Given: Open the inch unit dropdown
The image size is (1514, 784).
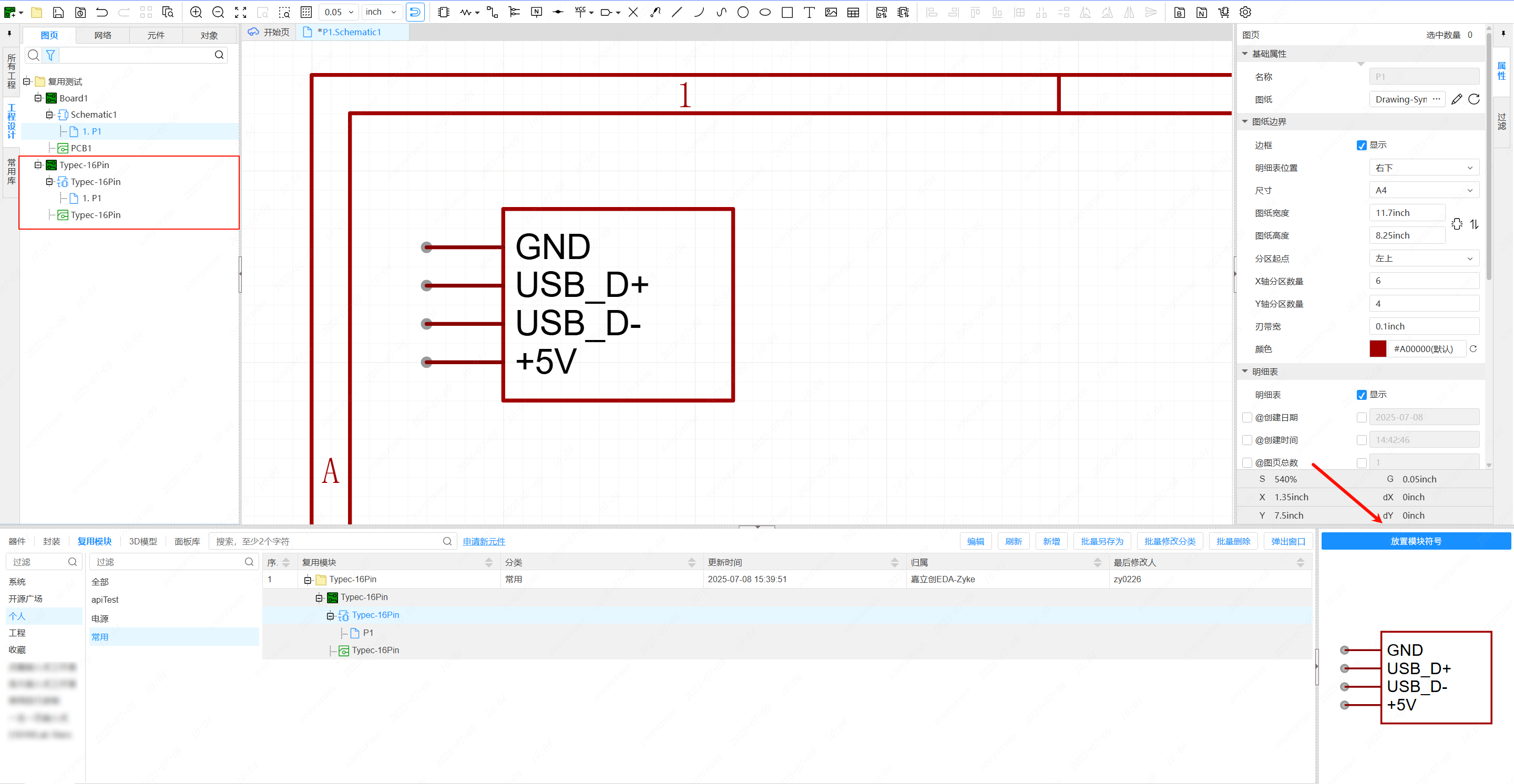Looking at the screenshot, I should coord(380,12).
